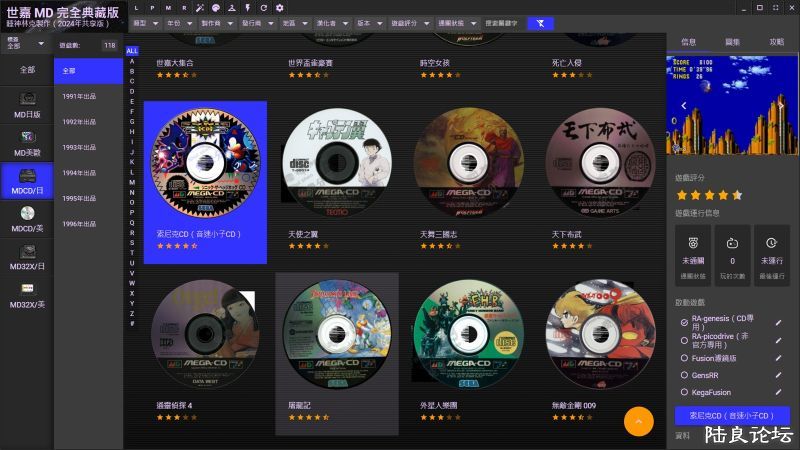
Task: Select the MD日版 platform icon
Action: [27, 106]
